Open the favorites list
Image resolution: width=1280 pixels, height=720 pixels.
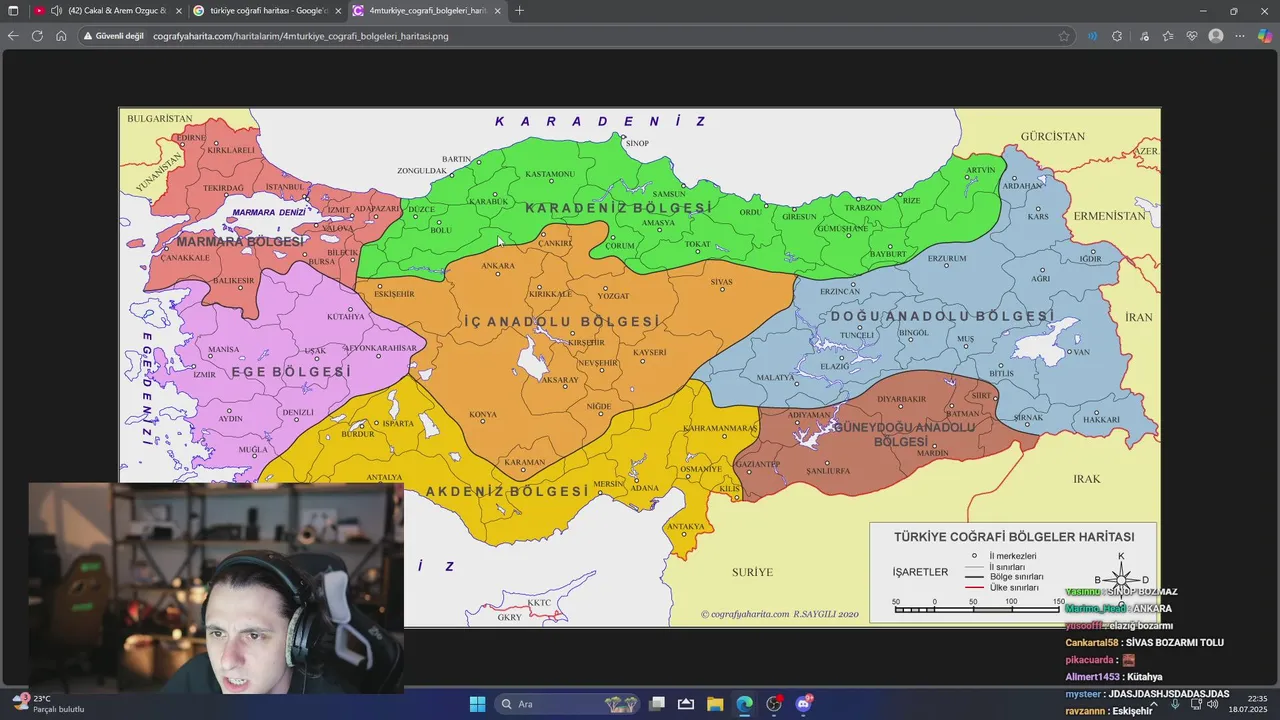(1168, 36)
